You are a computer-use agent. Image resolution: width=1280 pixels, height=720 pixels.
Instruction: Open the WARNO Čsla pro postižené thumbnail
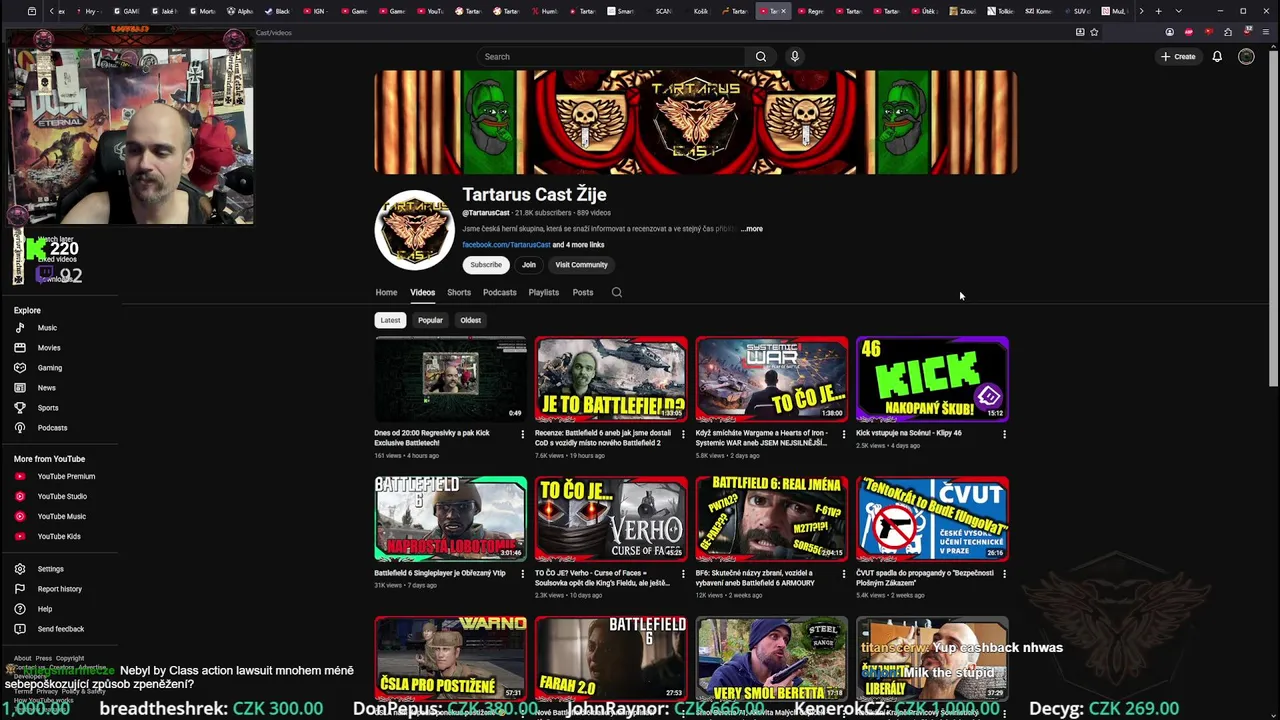[x=451, y=658]
